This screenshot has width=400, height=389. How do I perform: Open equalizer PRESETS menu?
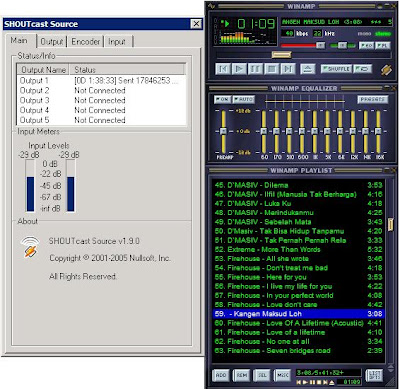(x=373, y=99)
